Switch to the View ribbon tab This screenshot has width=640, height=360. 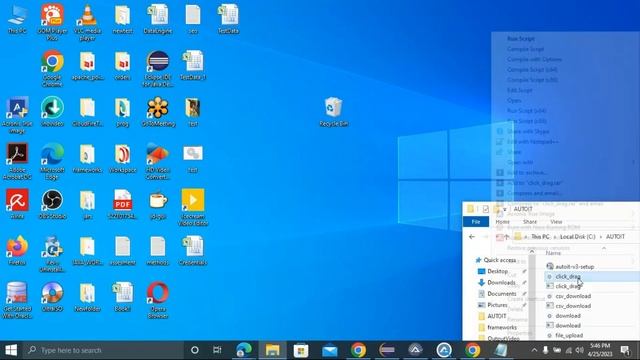556,221
